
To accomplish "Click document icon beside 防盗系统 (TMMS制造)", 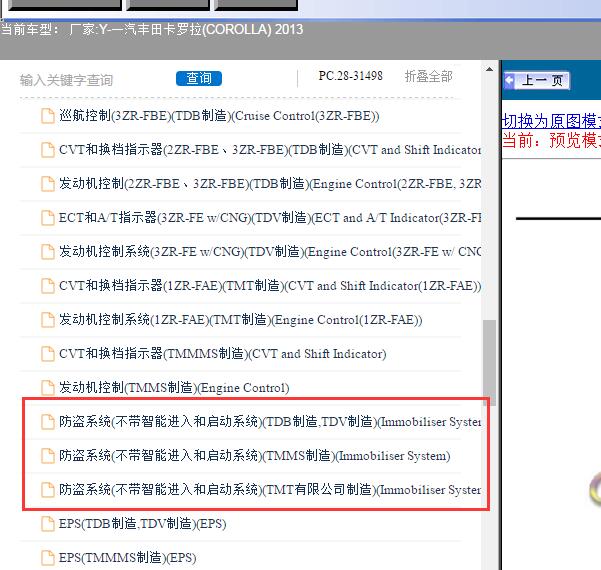I will coord(48,456).
